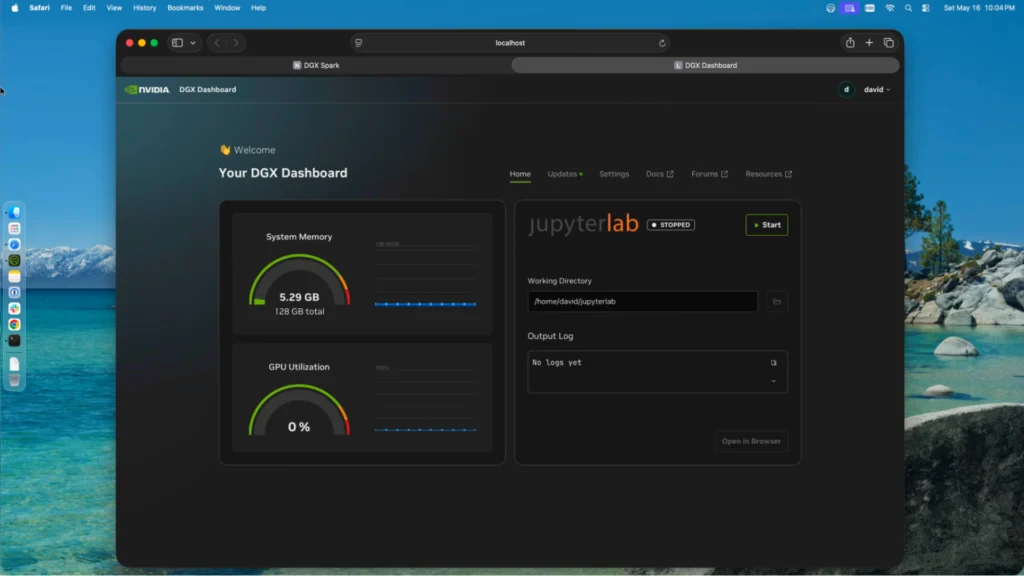Image resolution: width=1024 pixels, height=576 pixels.
Task: Open the View menu
Action: (x=114, y=8)
